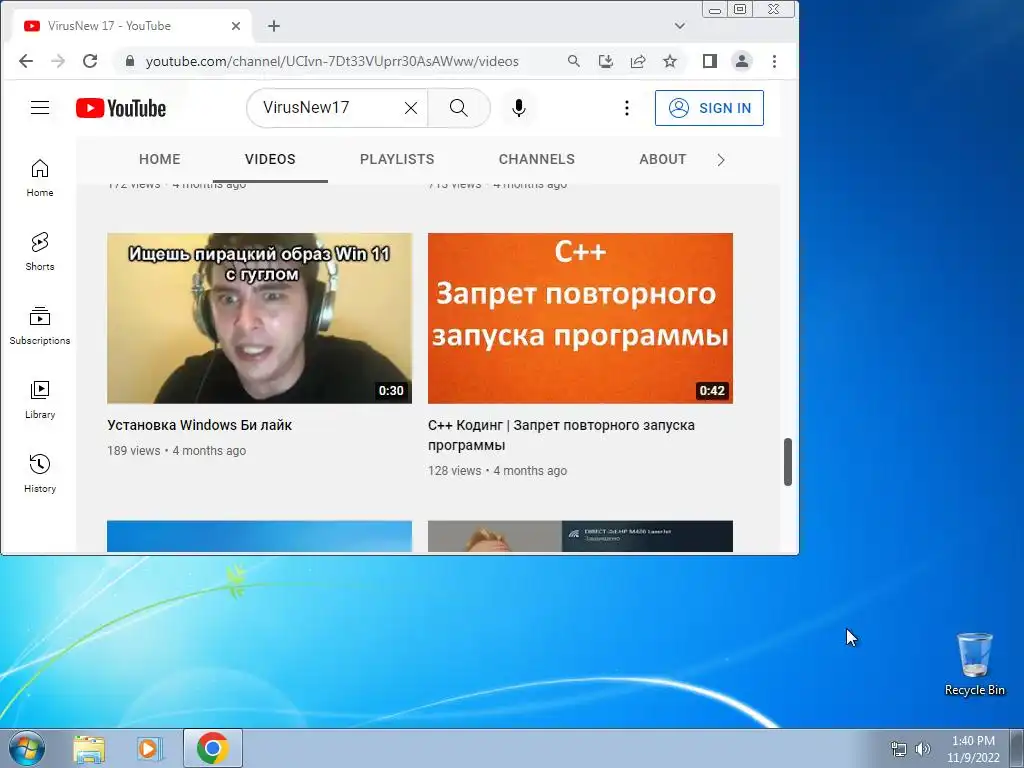Click Chrome icon in taskbar
The height and width of the screenshot is (768, 1024).
(212, 748)
